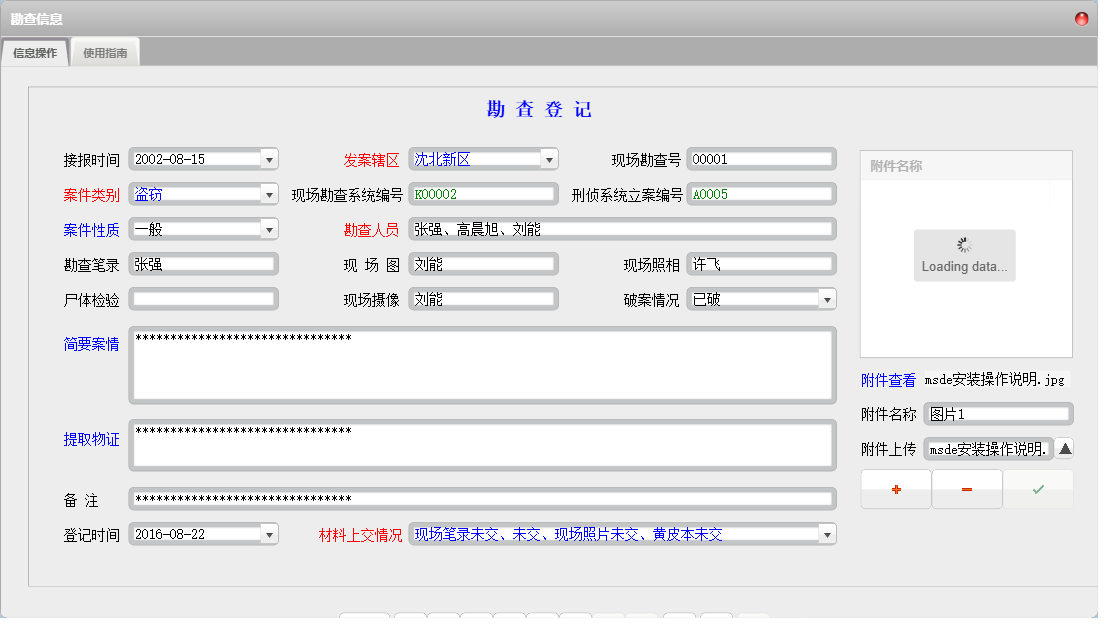
Task: Open the 破案情况 dropdown showing 已破
Action: [x=828, y=298]
